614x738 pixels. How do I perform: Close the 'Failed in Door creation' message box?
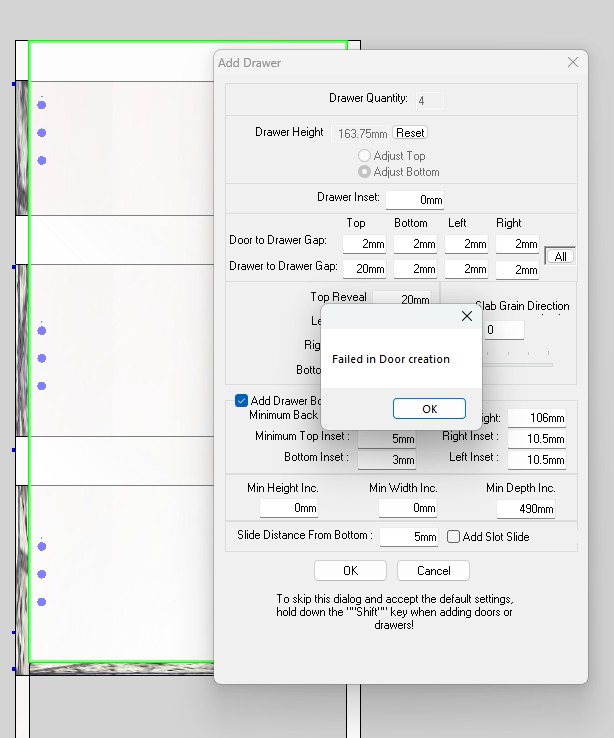466,317
